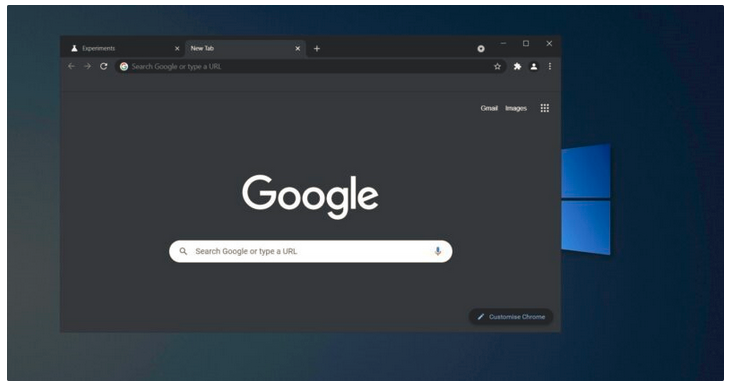Select the New Tab tab

click(x=245, y=48)
